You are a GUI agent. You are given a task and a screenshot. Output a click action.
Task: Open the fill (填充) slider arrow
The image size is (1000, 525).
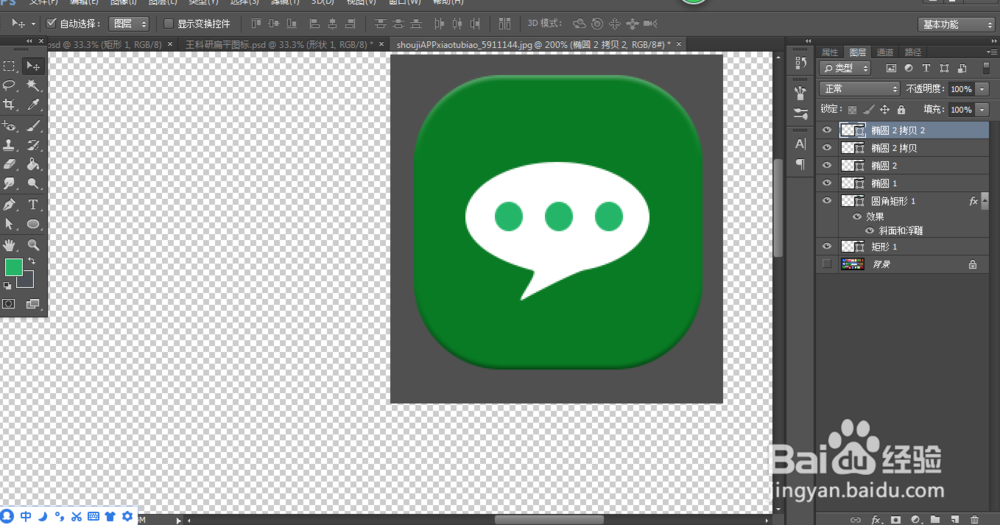click(x=983, y=110)
